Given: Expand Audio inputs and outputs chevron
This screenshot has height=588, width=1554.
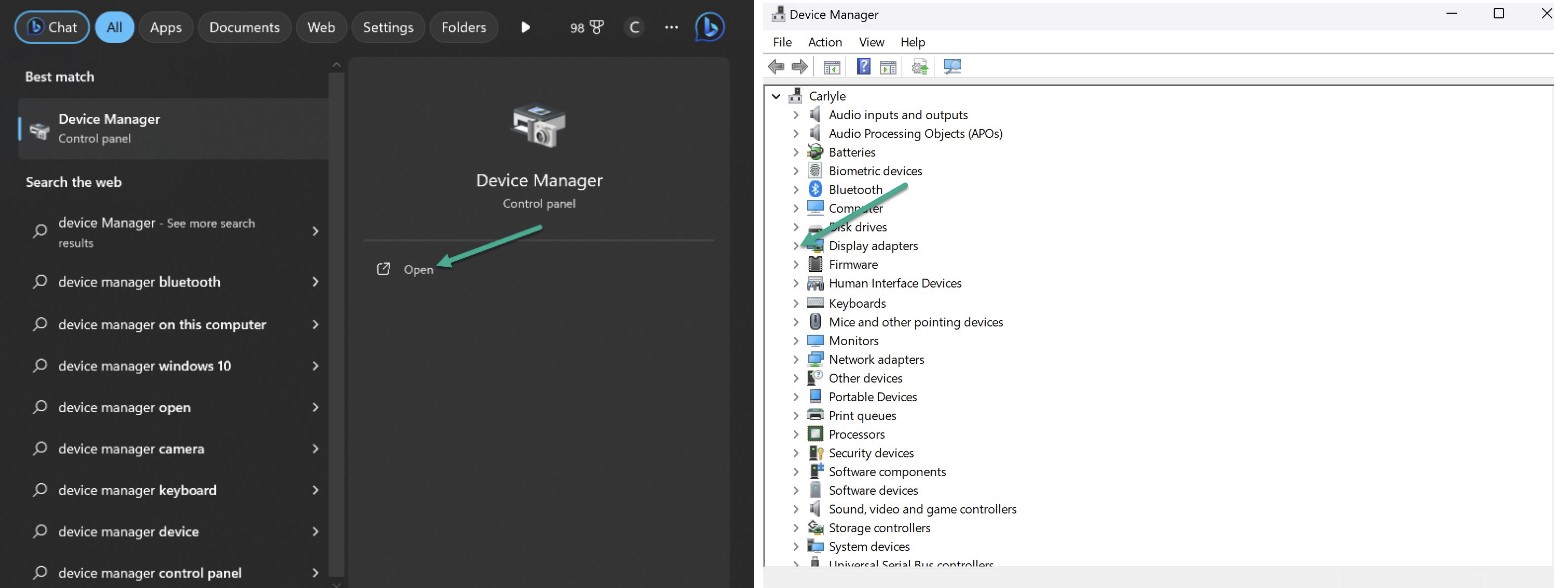Looking at the screenshot, I should pyautogui.click(x=796, y=115).
